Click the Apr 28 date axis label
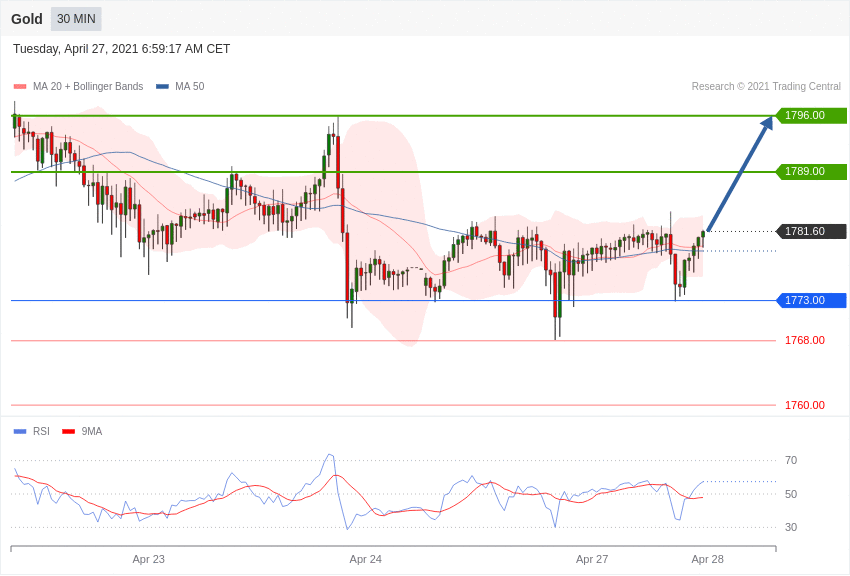The width and height of the screenshot is (850, 576). (707, 559)
